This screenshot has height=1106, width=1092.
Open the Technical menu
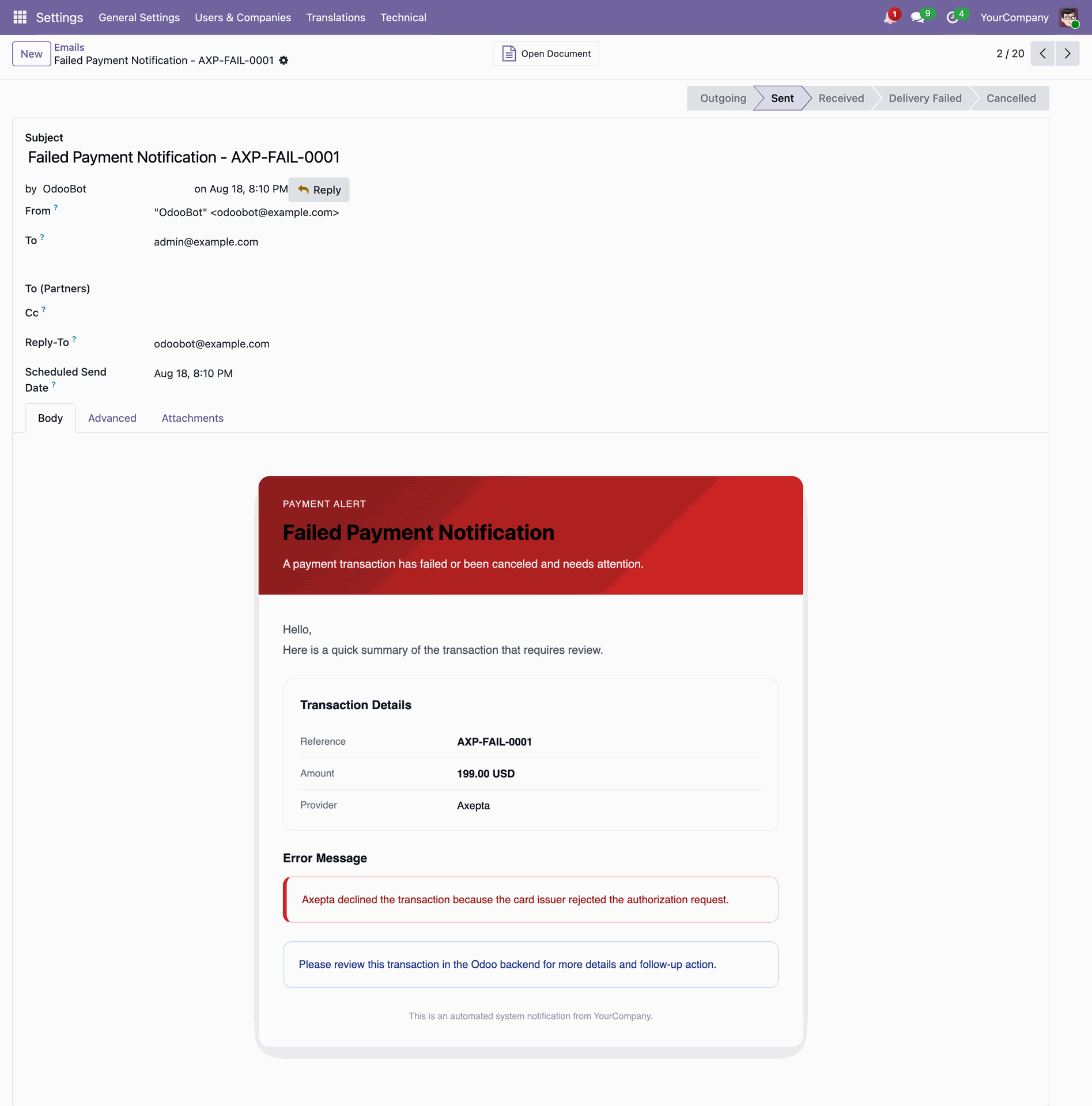tap(403, 17)
